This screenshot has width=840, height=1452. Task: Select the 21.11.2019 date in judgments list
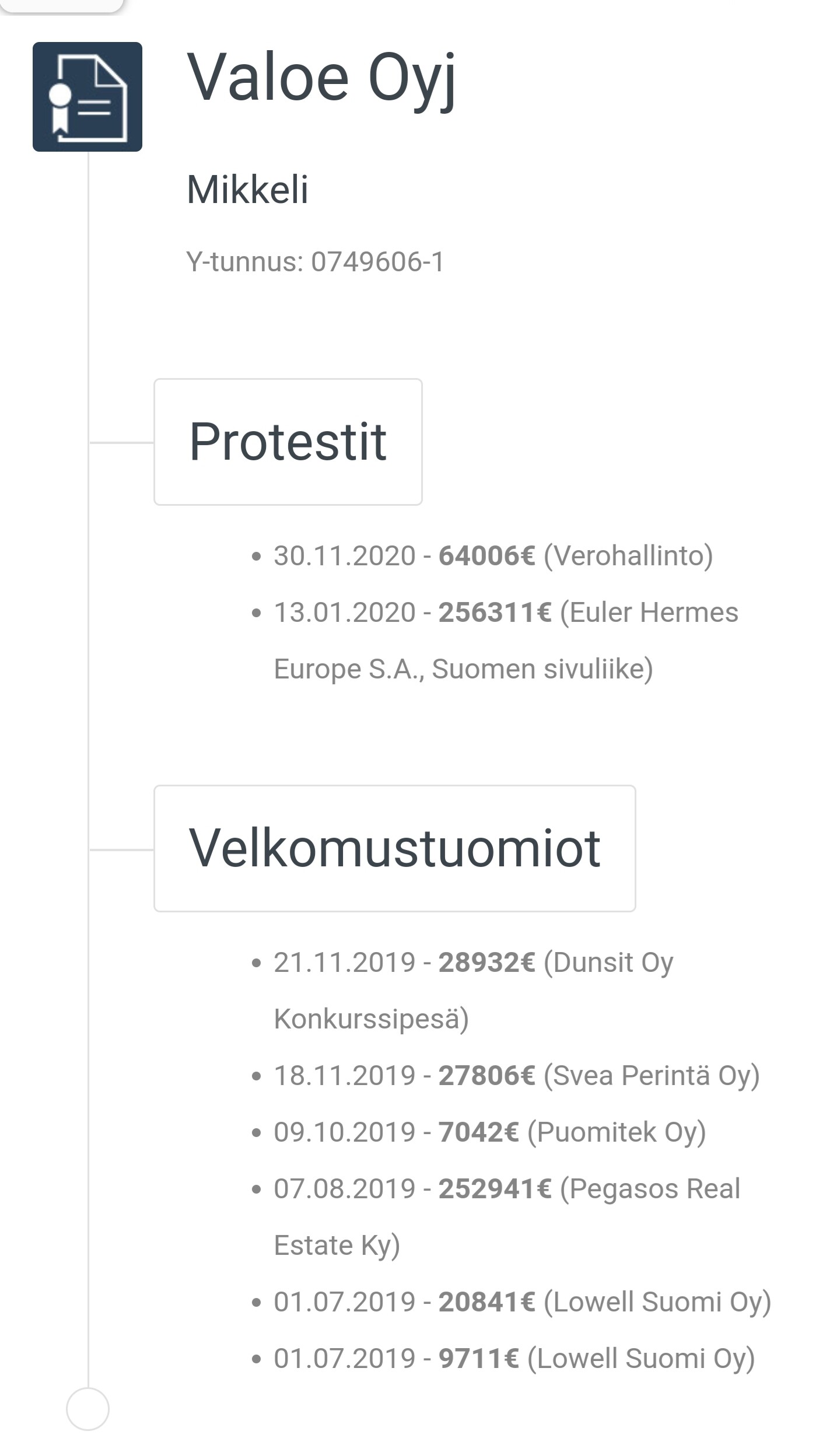[344, 963]
